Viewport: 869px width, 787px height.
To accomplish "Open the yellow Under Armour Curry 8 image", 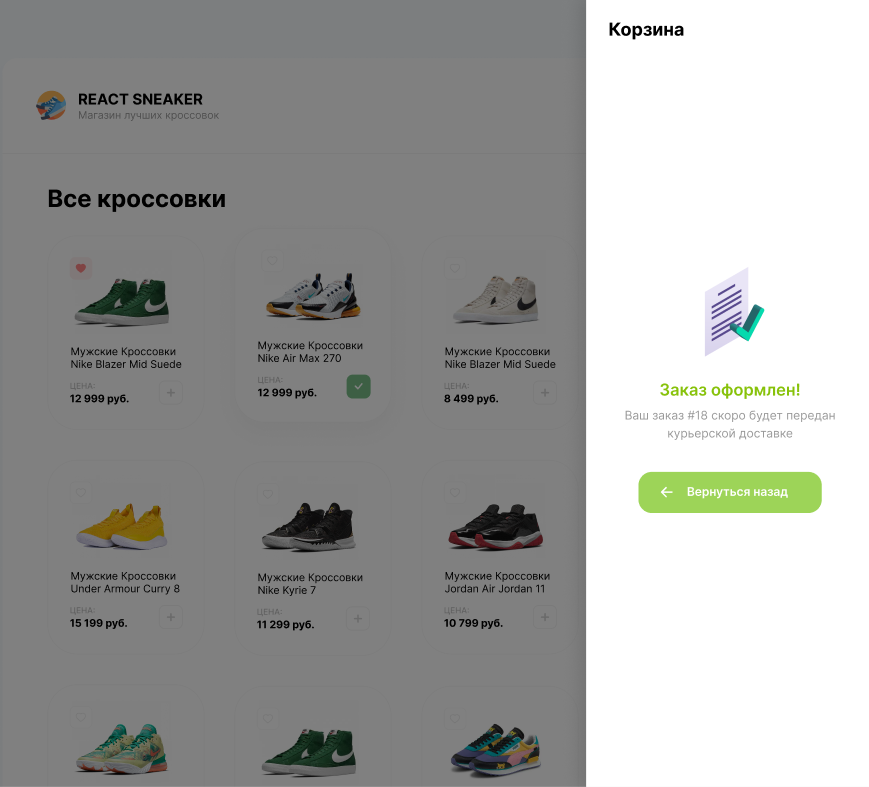I will (122, 526).
